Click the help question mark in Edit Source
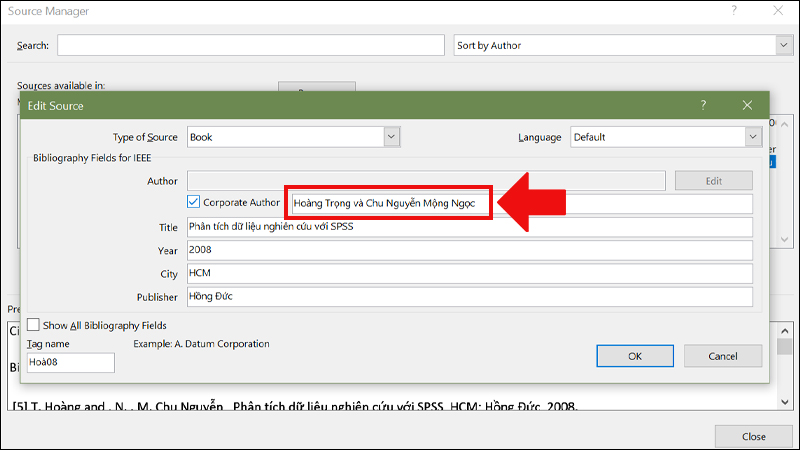This screenshot has height=450, width=800. tap(703, 105)
